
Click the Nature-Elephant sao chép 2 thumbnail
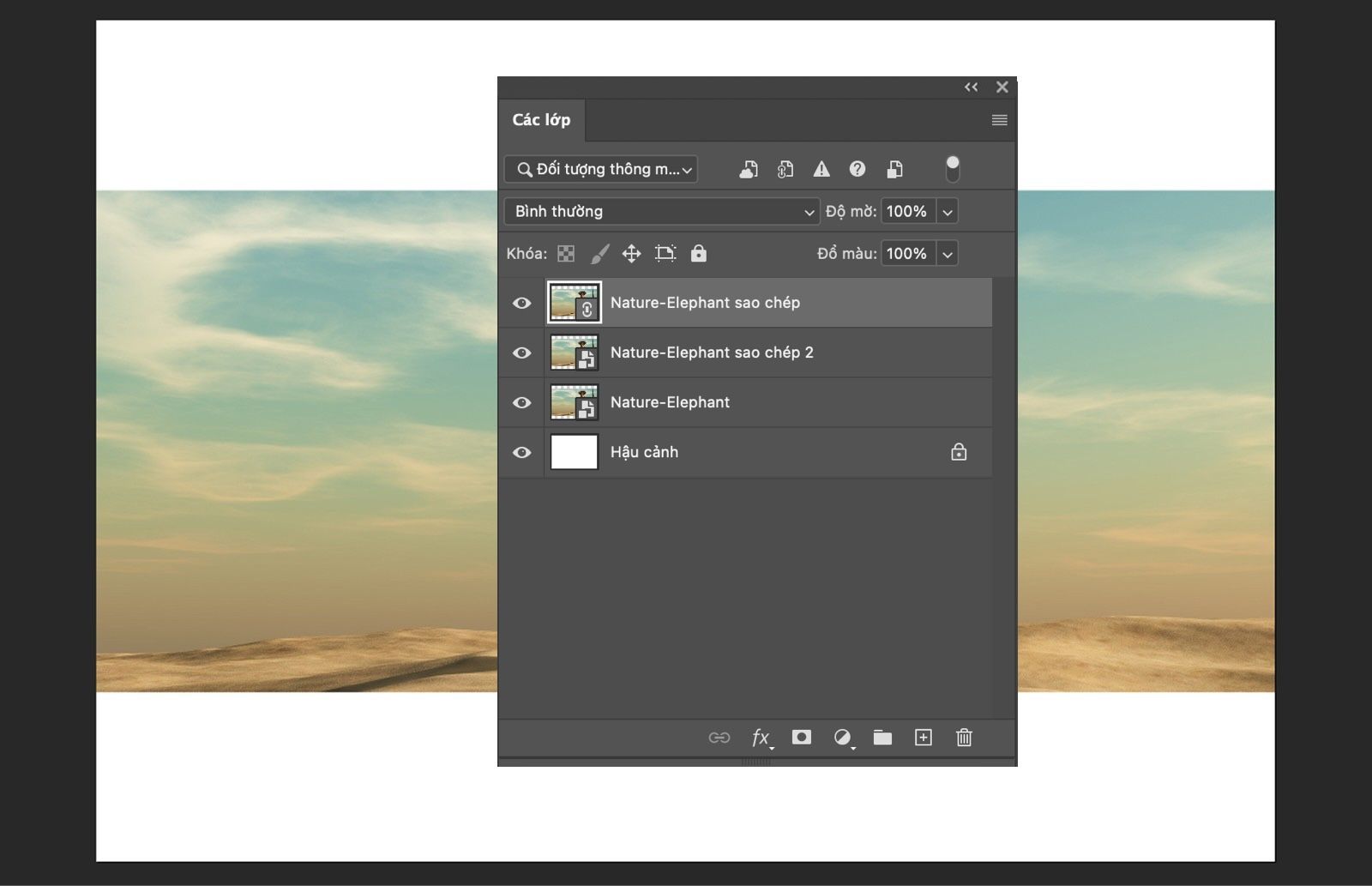click(574, 353)
